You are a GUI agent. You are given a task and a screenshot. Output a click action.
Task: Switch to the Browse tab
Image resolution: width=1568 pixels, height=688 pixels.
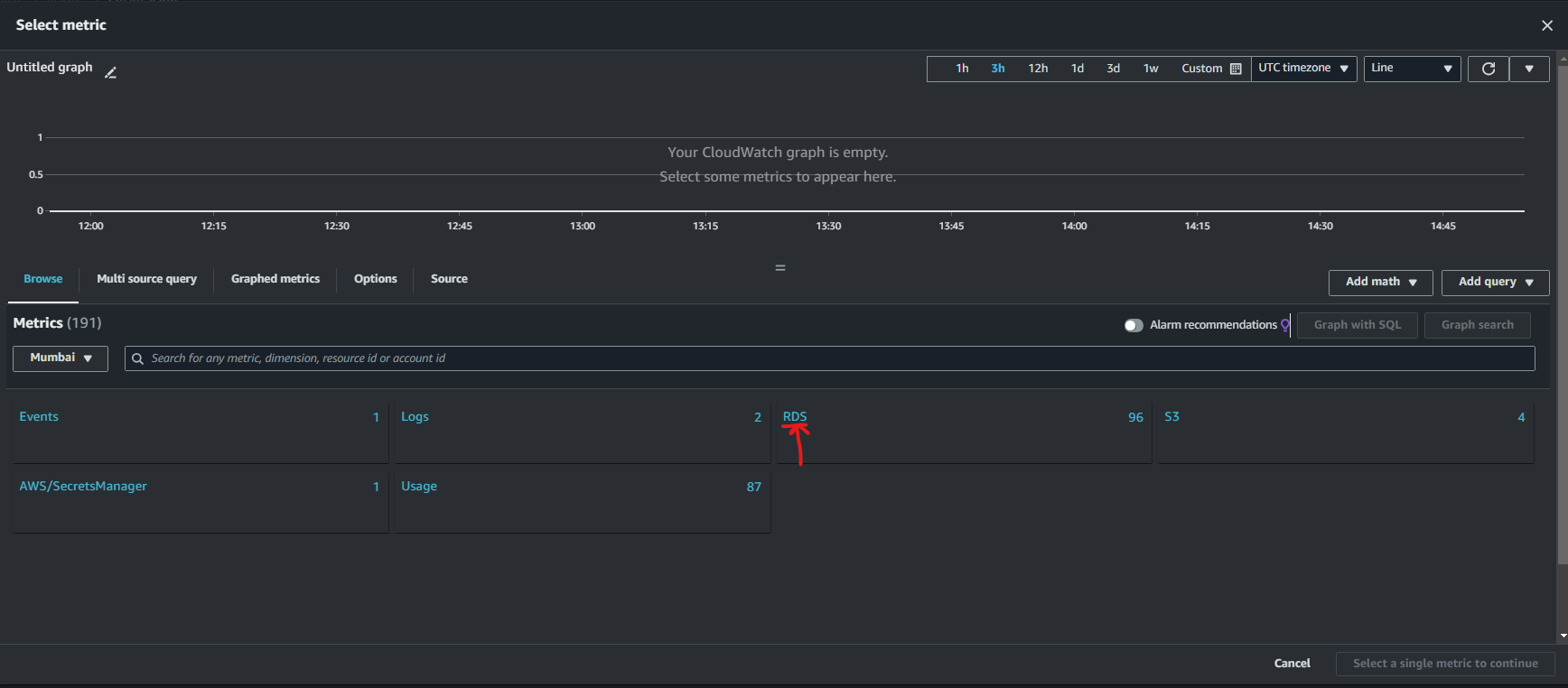tap(43, 279)
